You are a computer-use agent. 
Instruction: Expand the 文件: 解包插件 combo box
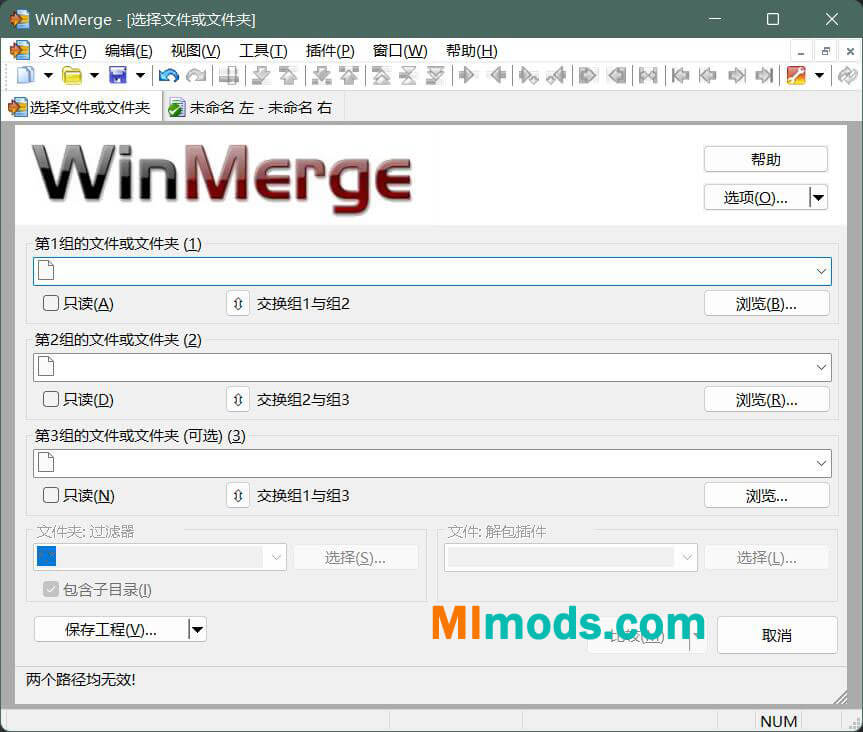687,557
